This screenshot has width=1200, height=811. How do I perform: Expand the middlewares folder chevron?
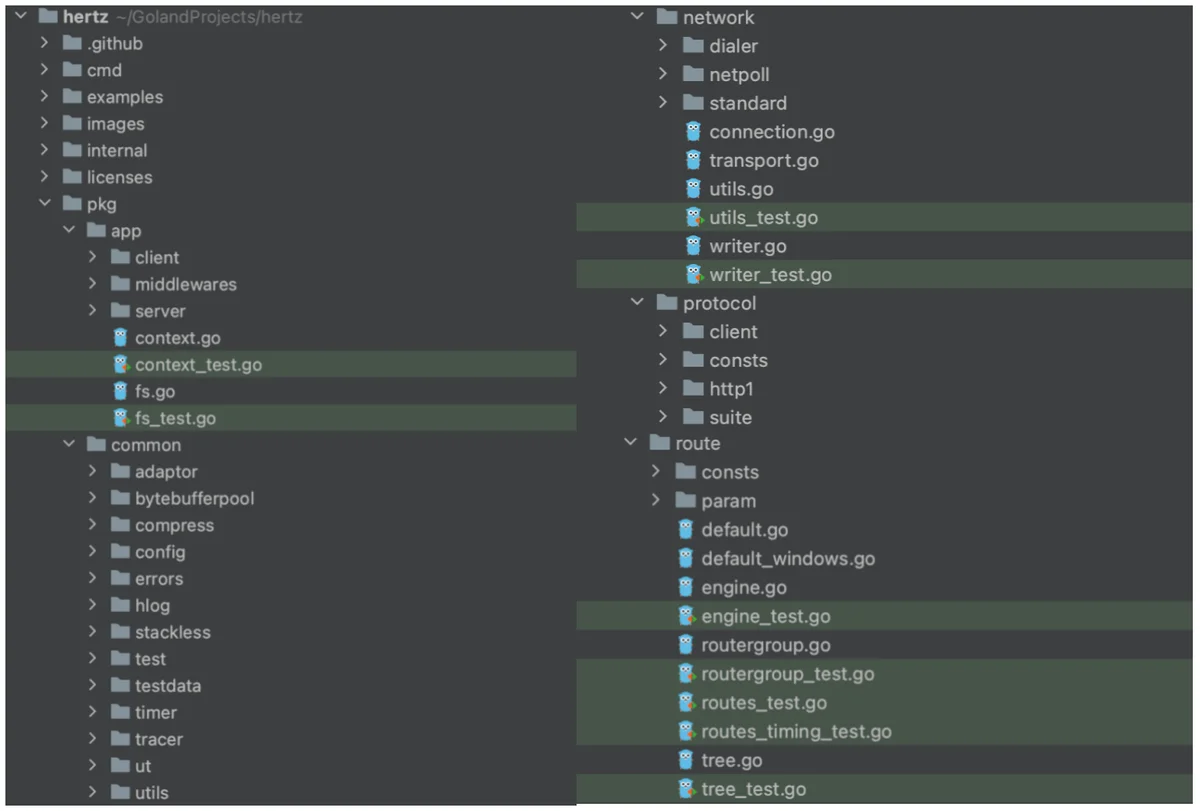[93, 284]
